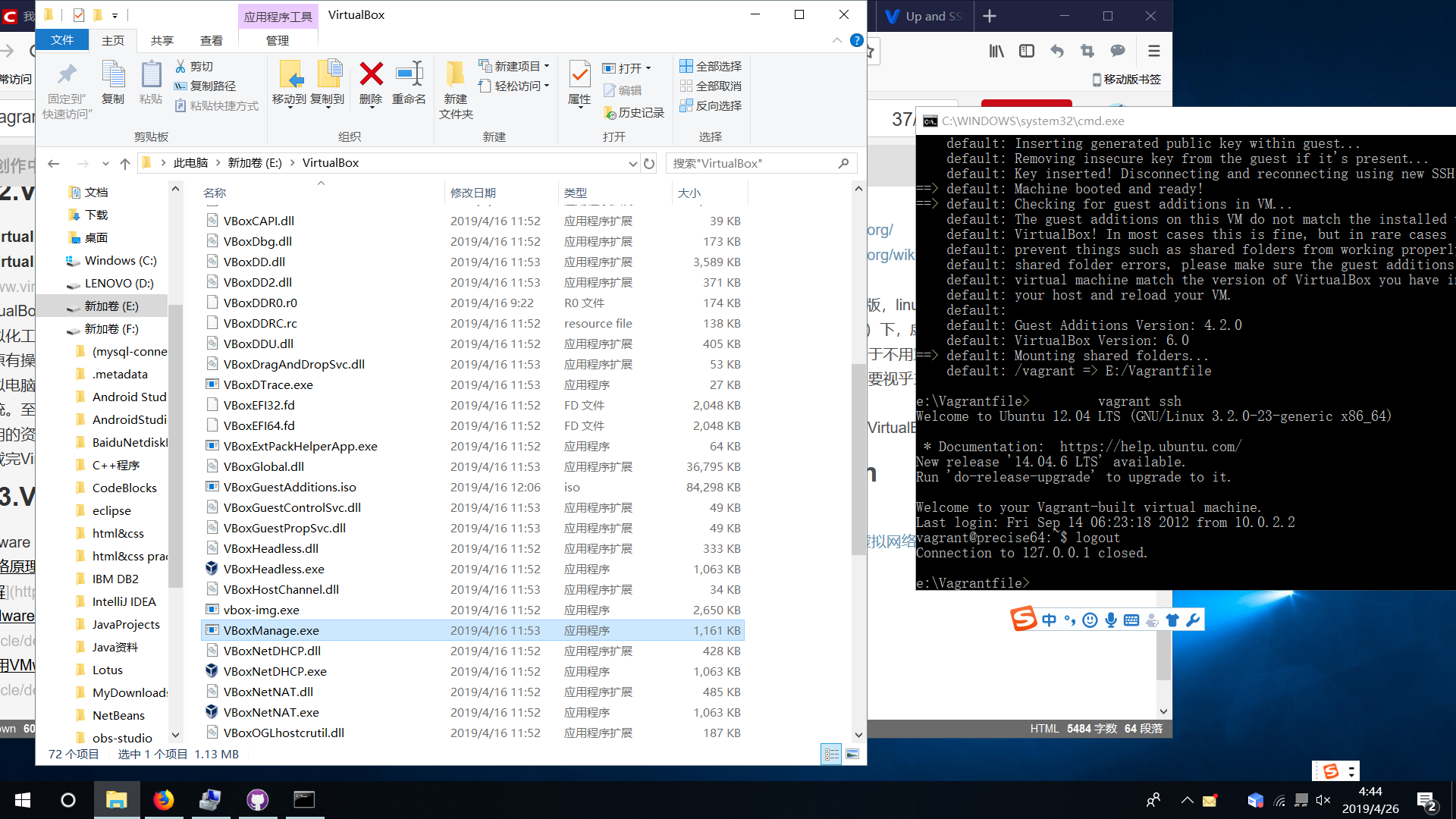Click the VBoxNetNAT.exe application icon
The height and width of the screenshot is (819, 1456).
(211, 712)
